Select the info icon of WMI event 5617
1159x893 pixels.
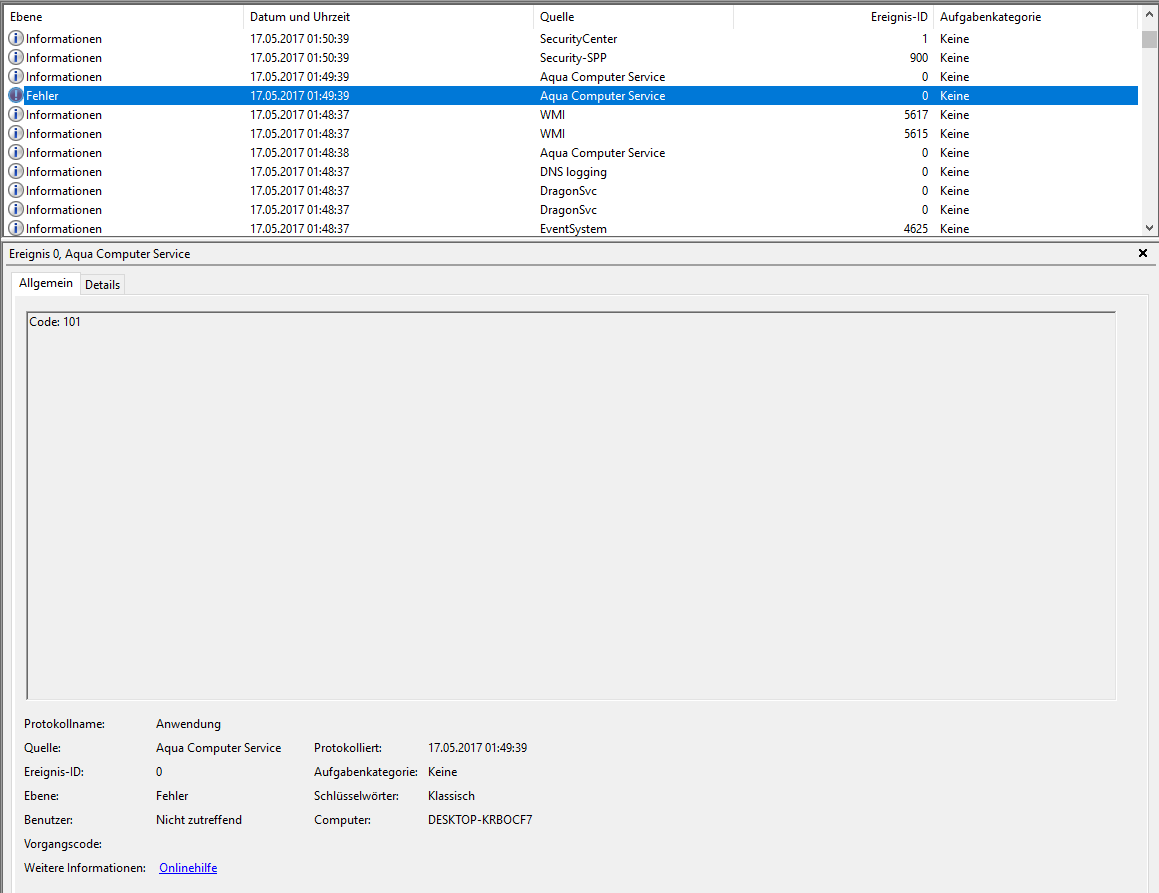coord(16,115)
